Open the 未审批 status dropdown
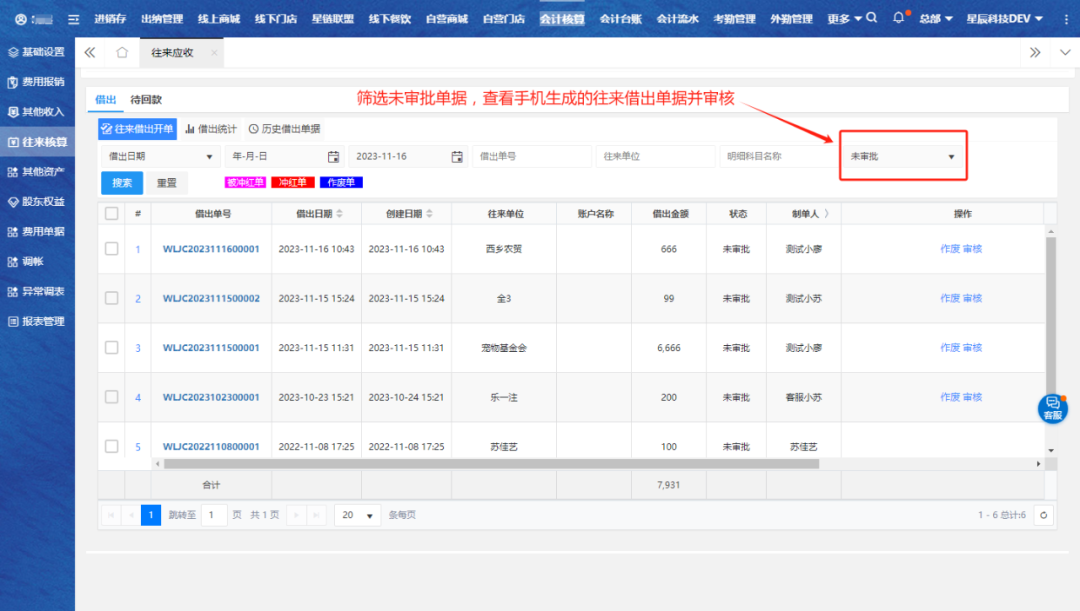1080x611 pixels. [902, 157]
